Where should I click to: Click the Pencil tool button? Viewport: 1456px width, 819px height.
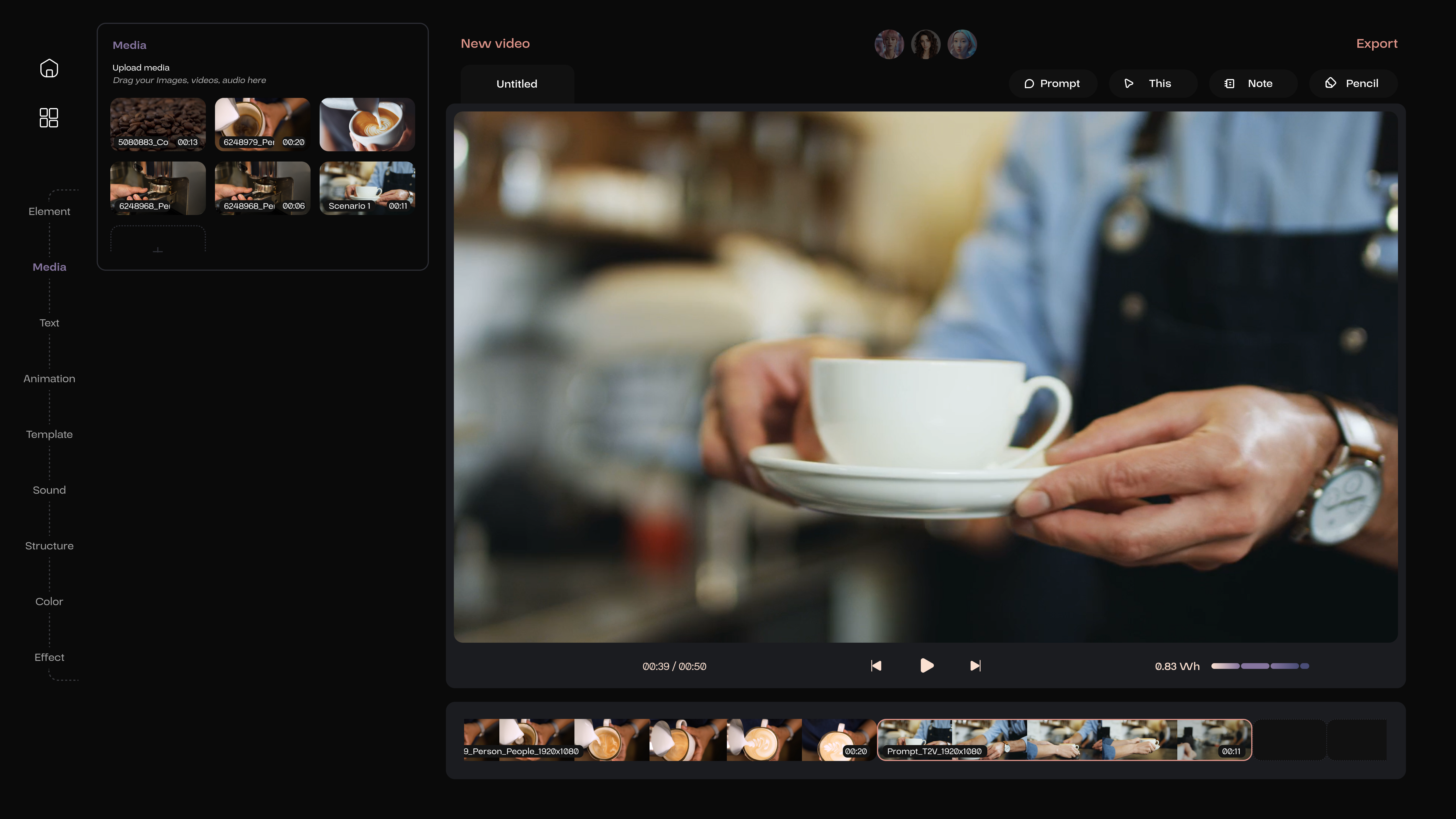tap(1352, 84)
